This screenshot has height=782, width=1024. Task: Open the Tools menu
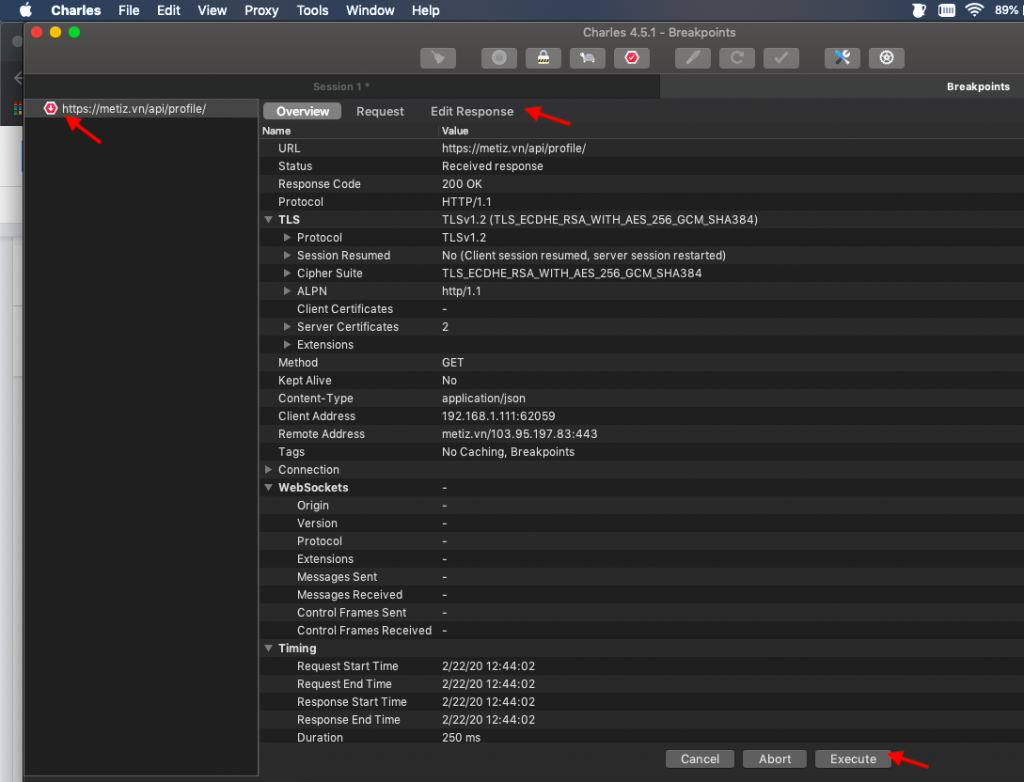tap(312, 10)
